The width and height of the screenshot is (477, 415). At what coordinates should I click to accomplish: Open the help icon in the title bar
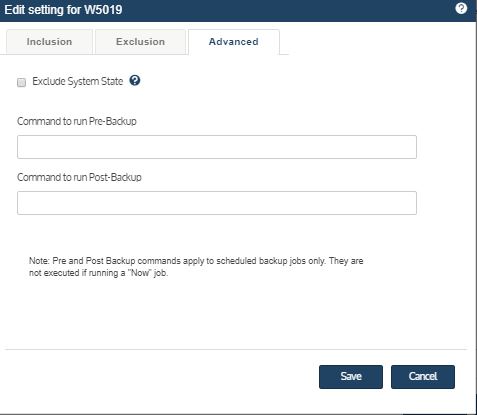tap(461, 8)
